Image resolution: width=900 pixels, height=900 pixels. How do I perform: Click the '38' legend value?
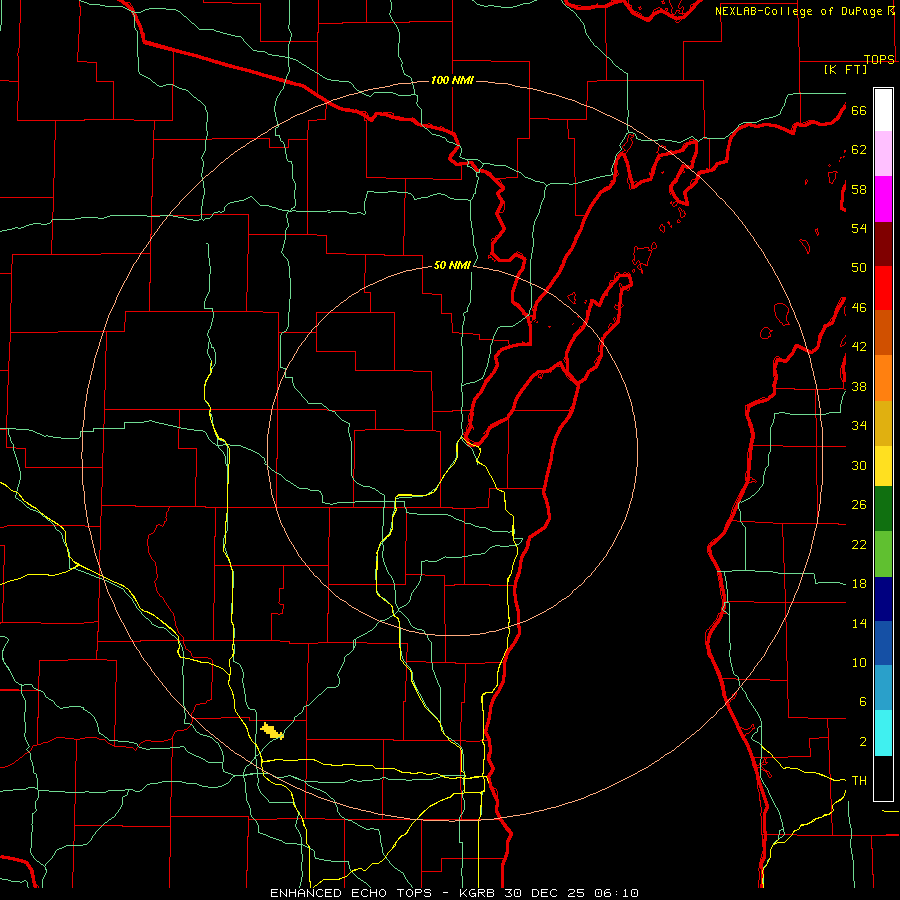(859, 387)
